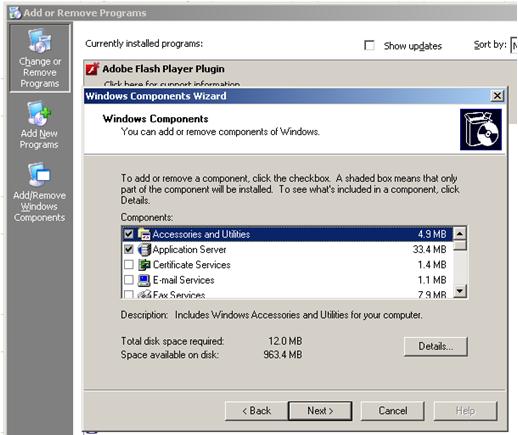The height and width of the screenshot is (435, 518).
Task: Click the components list scroll up arrow
Action: (x=460, y=234)
